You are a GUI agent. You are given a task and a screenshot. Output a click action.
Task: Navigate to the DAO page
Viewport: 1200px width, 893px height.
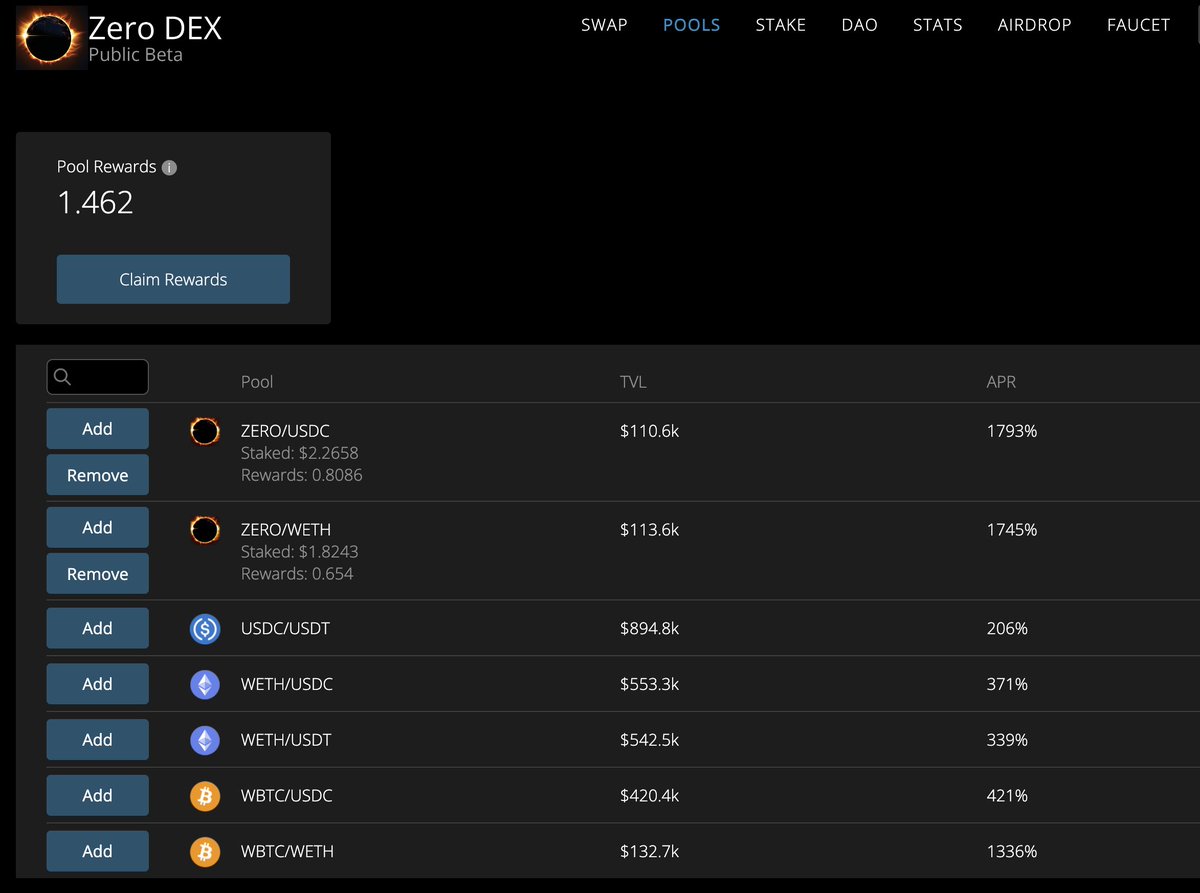coord(859,25)
